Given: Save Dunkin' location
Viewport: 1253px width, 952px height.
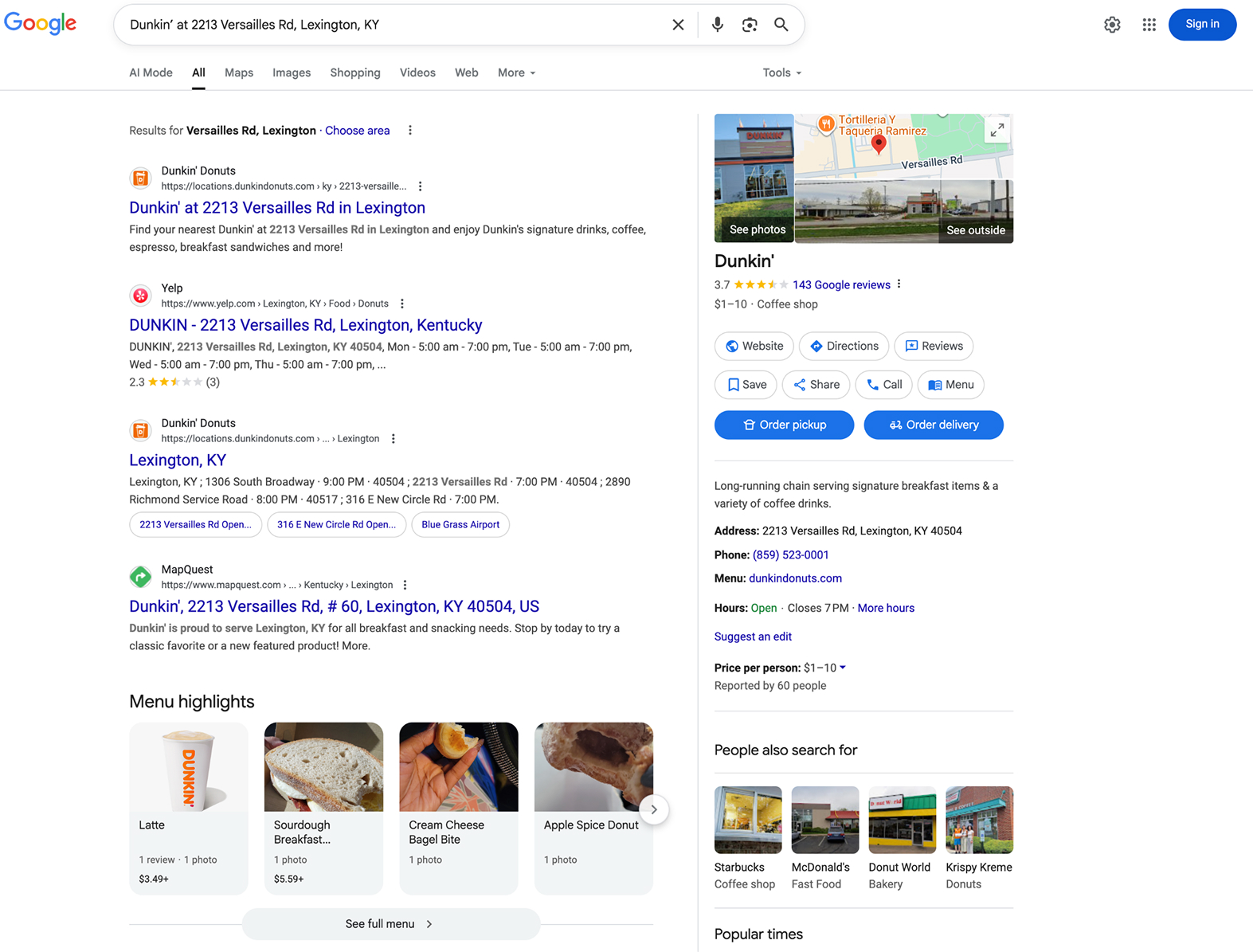Looking at the screenshot, I should (x=746, y=385).
